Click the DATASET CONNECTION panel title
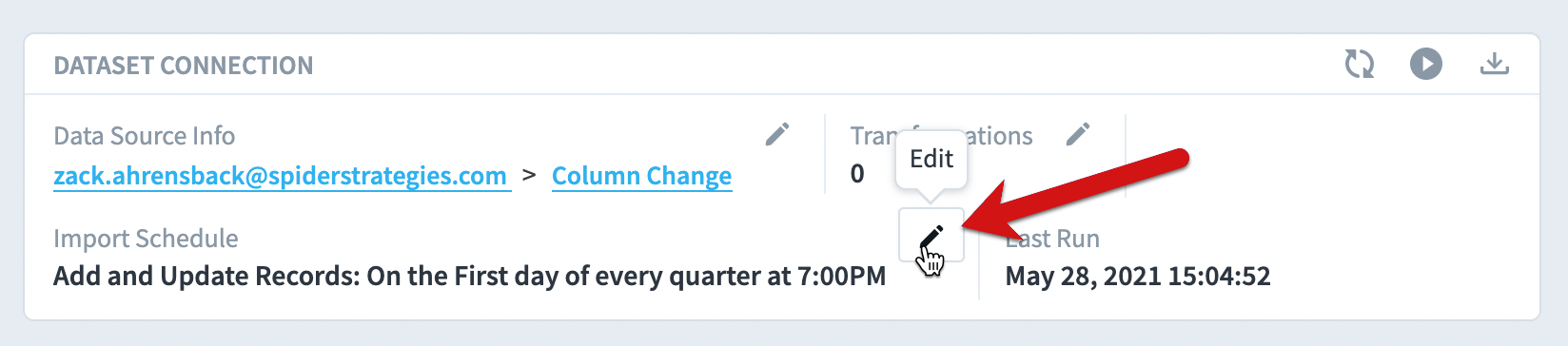 tap(184, 66)
